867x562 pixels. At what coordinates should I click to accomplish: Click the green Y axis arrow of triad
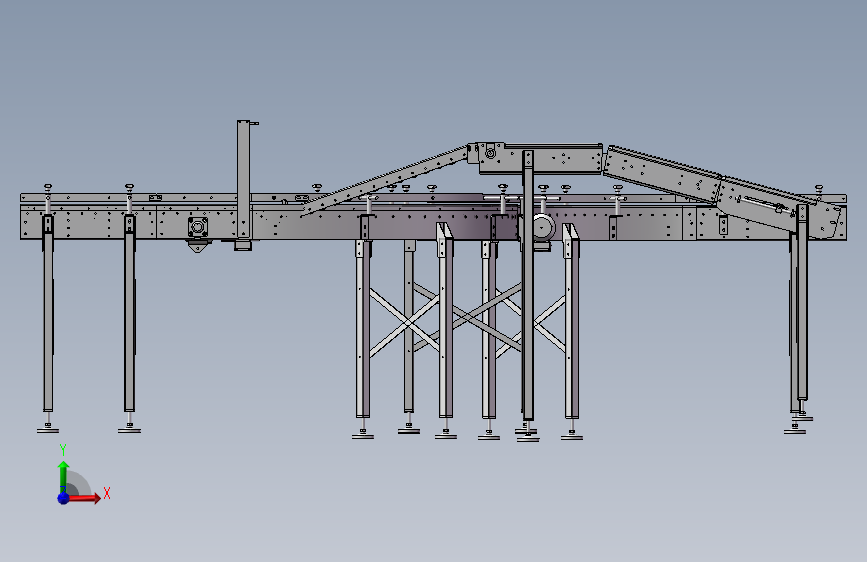(x=64, y=476)
